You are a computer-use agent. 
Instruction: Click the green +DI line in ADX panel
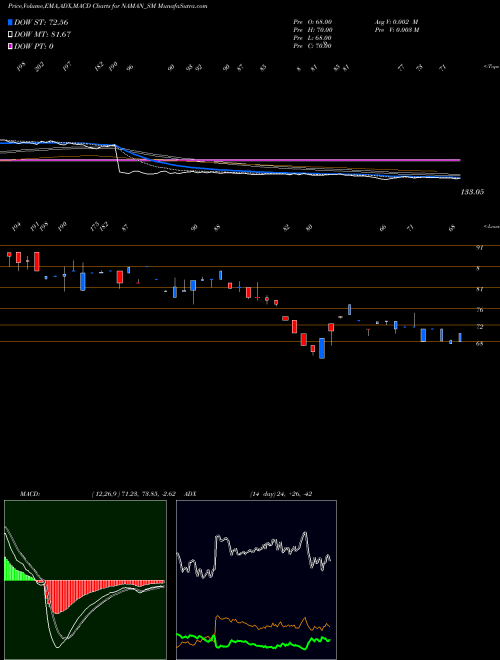(x=253, y=644)
